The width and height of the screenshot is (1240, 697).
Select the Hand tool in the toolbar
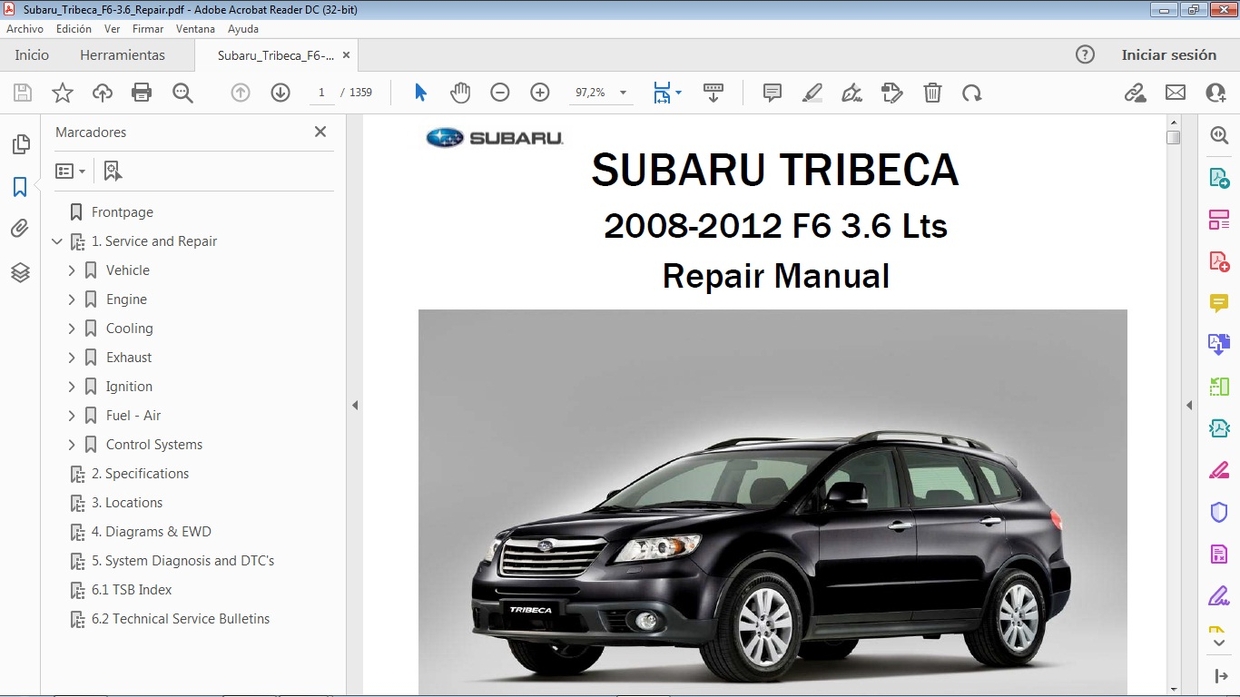pyautogui.click(x=460, y=92)
